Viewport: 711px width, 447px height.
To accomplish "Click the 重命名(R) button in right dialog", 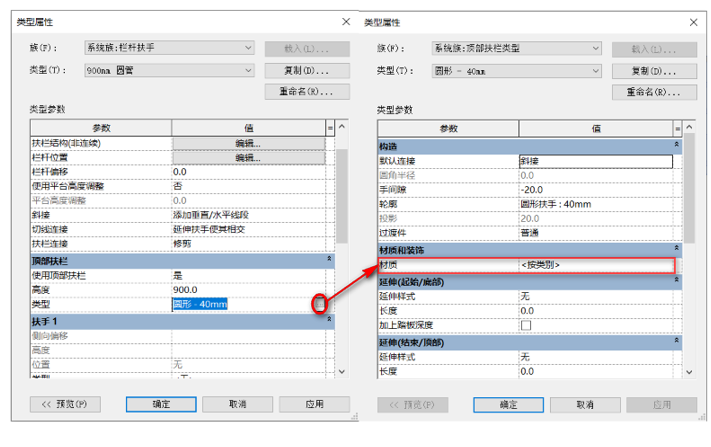I will point(654,92).
